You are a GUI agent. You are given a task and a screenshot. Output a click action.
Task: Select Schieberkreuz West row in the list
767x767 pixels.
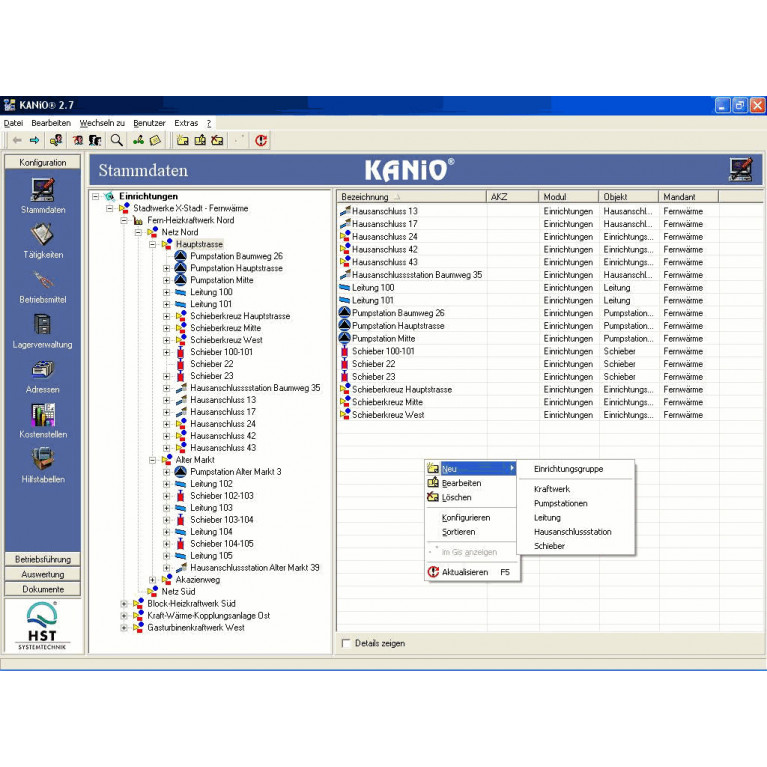coord(528,414)
